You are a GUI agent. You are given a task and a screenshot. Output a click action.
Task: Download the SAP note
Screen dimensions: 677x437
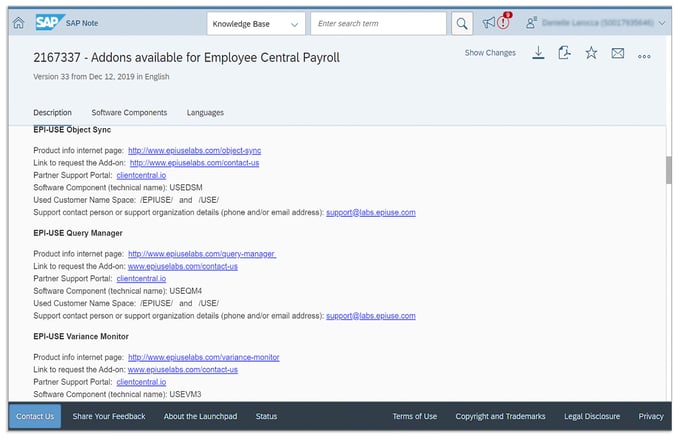(x=538, y=53)
